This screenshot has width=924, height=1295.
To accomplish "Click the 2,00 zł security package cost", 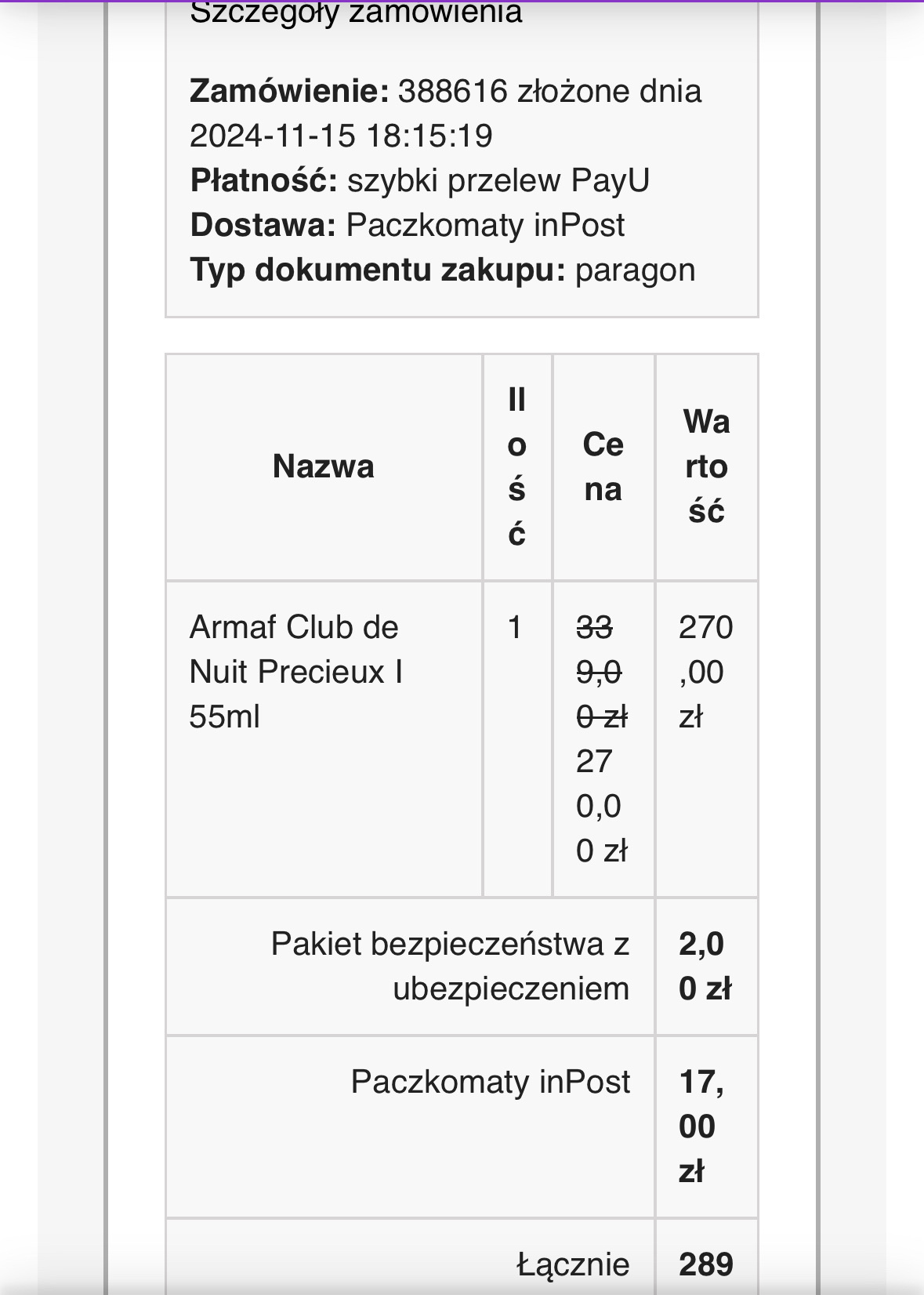I will (705, 967).
